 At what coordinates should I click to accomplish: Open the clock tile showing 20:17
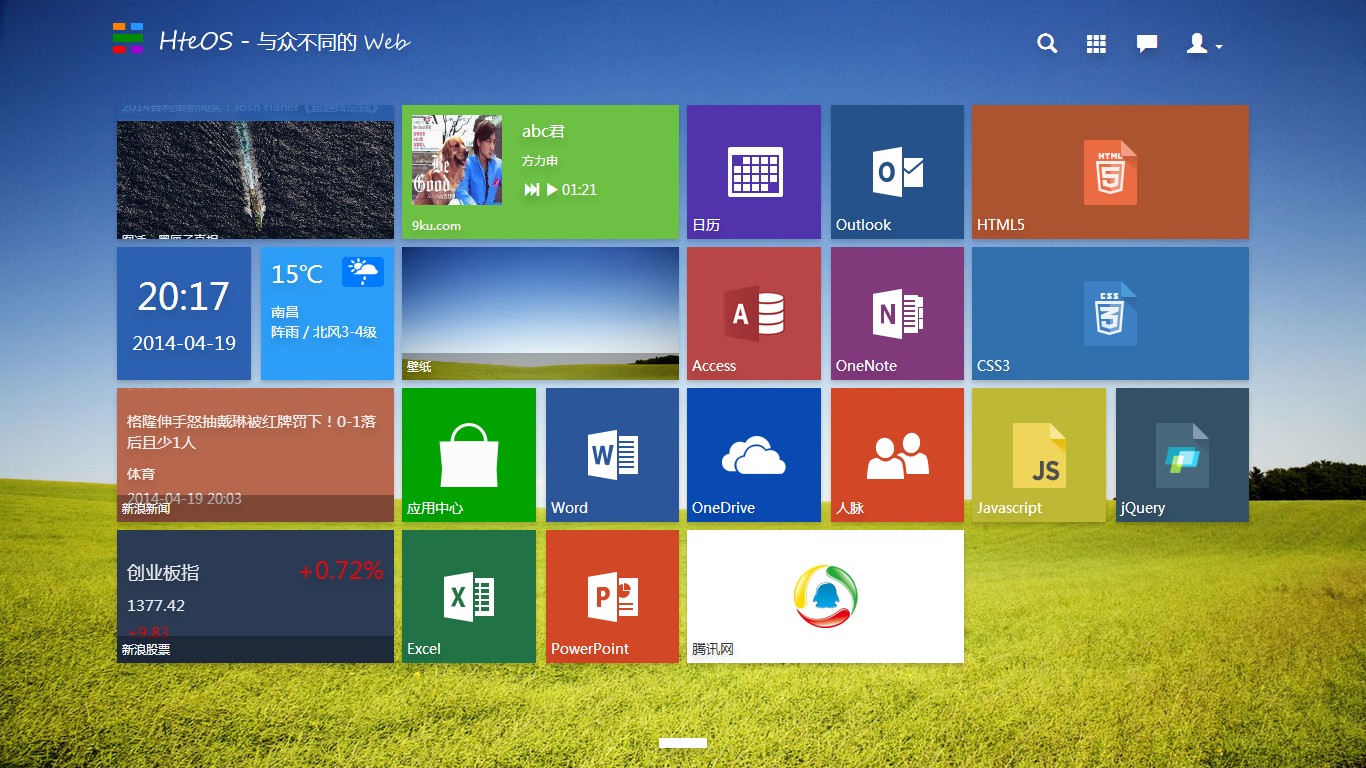pyautogui.click(x=184, y=313)
